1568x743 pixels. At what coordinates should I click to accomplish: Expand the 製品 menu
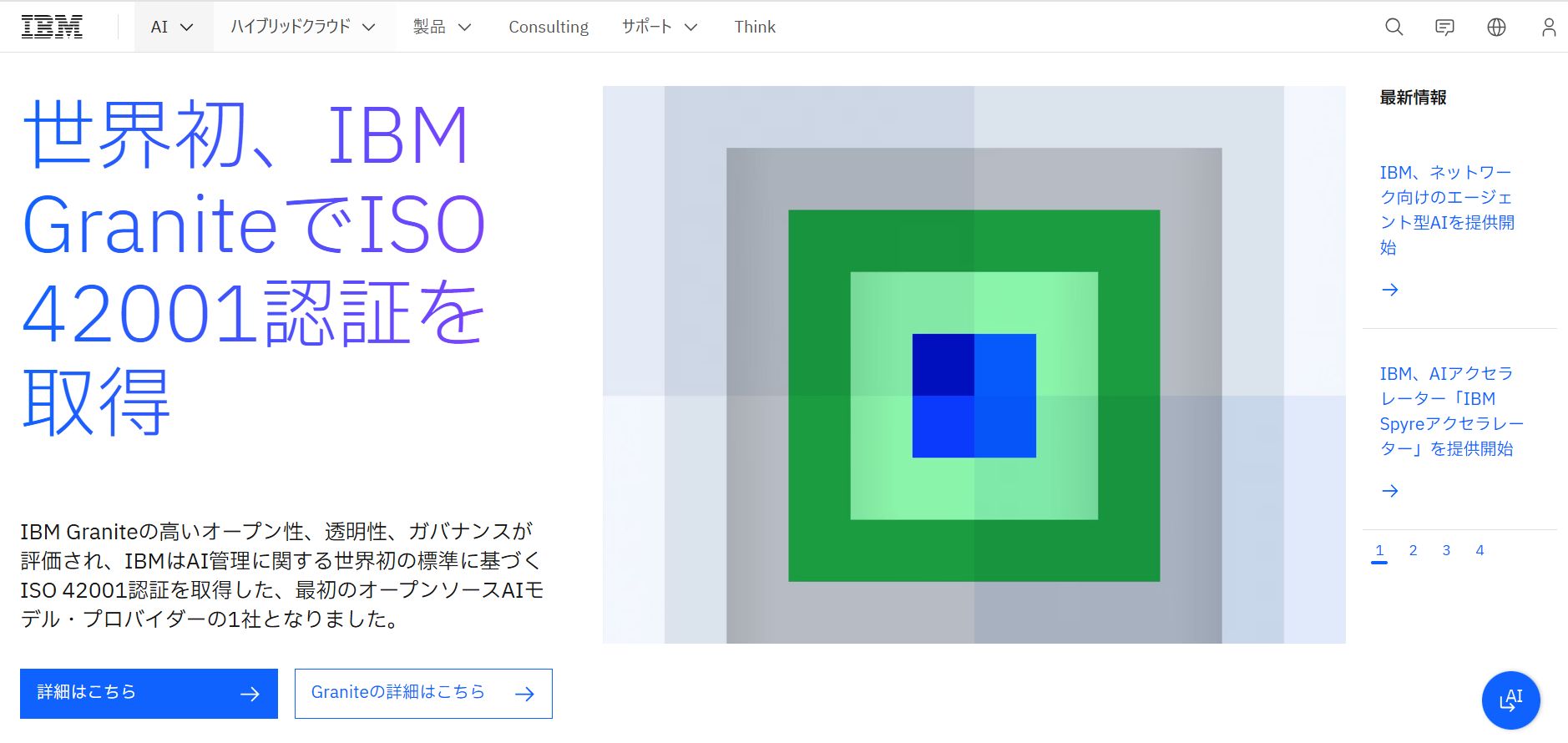coord(443,27)
